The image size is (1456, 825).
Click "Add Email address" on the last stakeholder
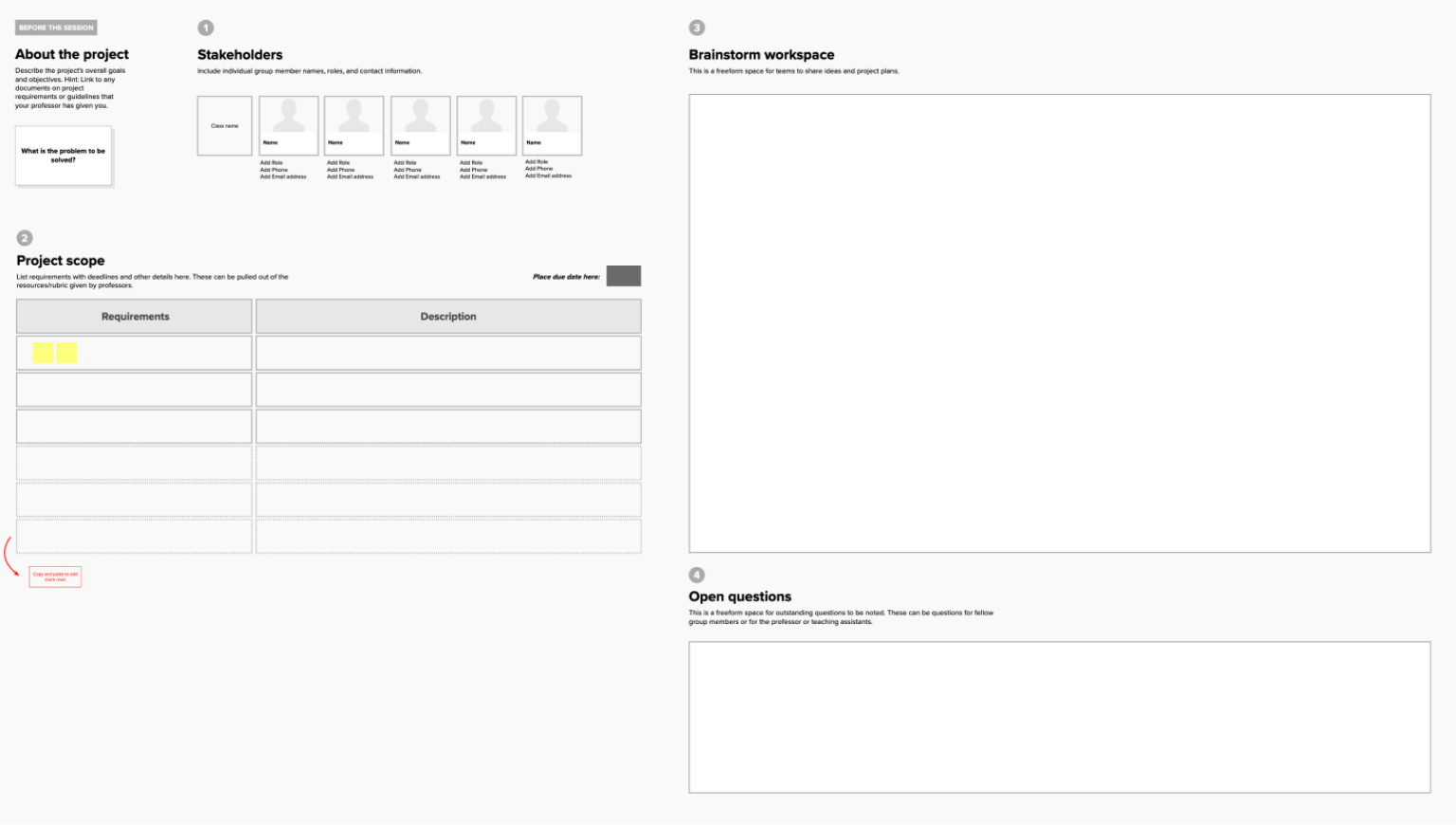click(x=549, y=175)
